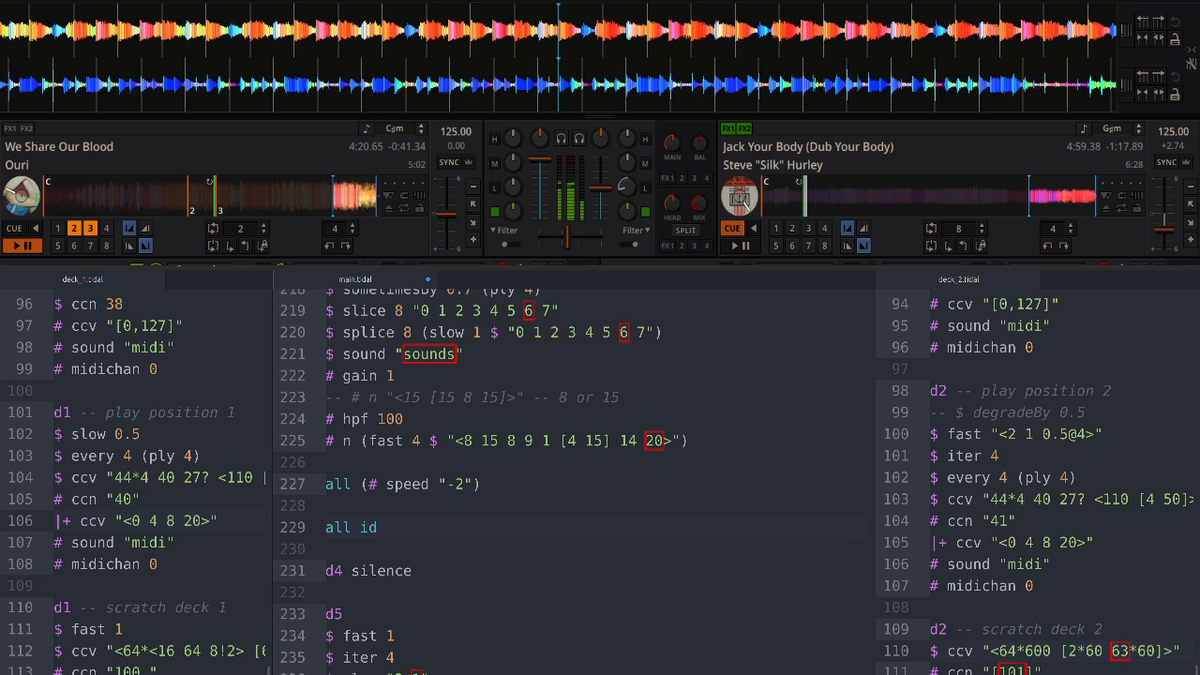Click SYNC on the Jack Your Body deck
The image size is (1200, 675).
[1167, 162]
